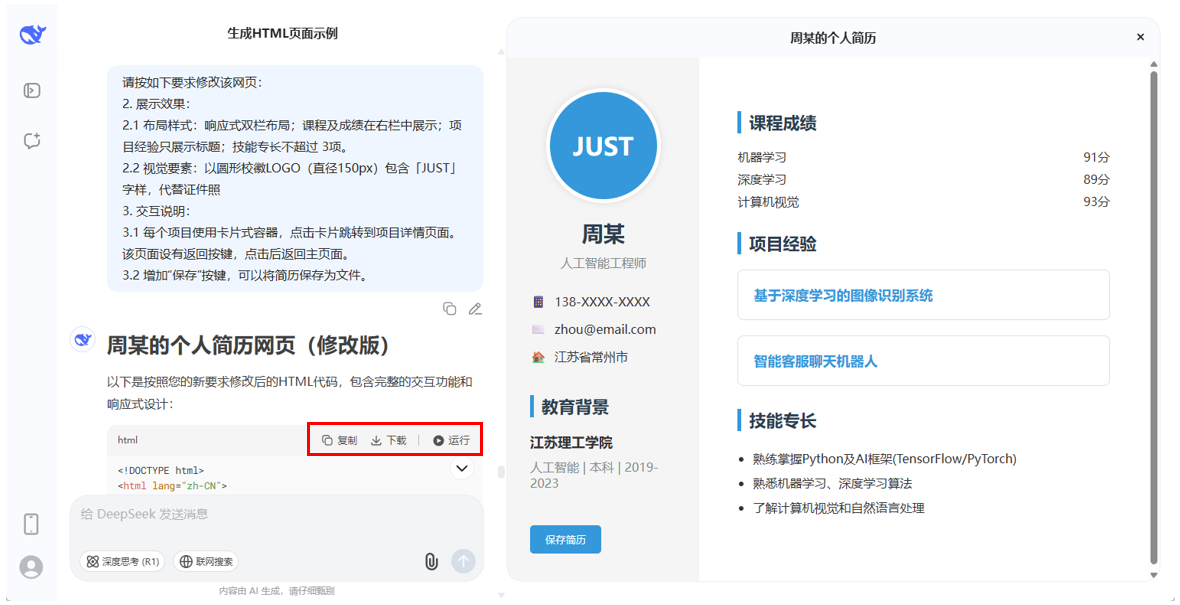Click the phone number 138-XXXX-XXXX
The width and height of the screenshot is (1180, 605).
[602, 302]
